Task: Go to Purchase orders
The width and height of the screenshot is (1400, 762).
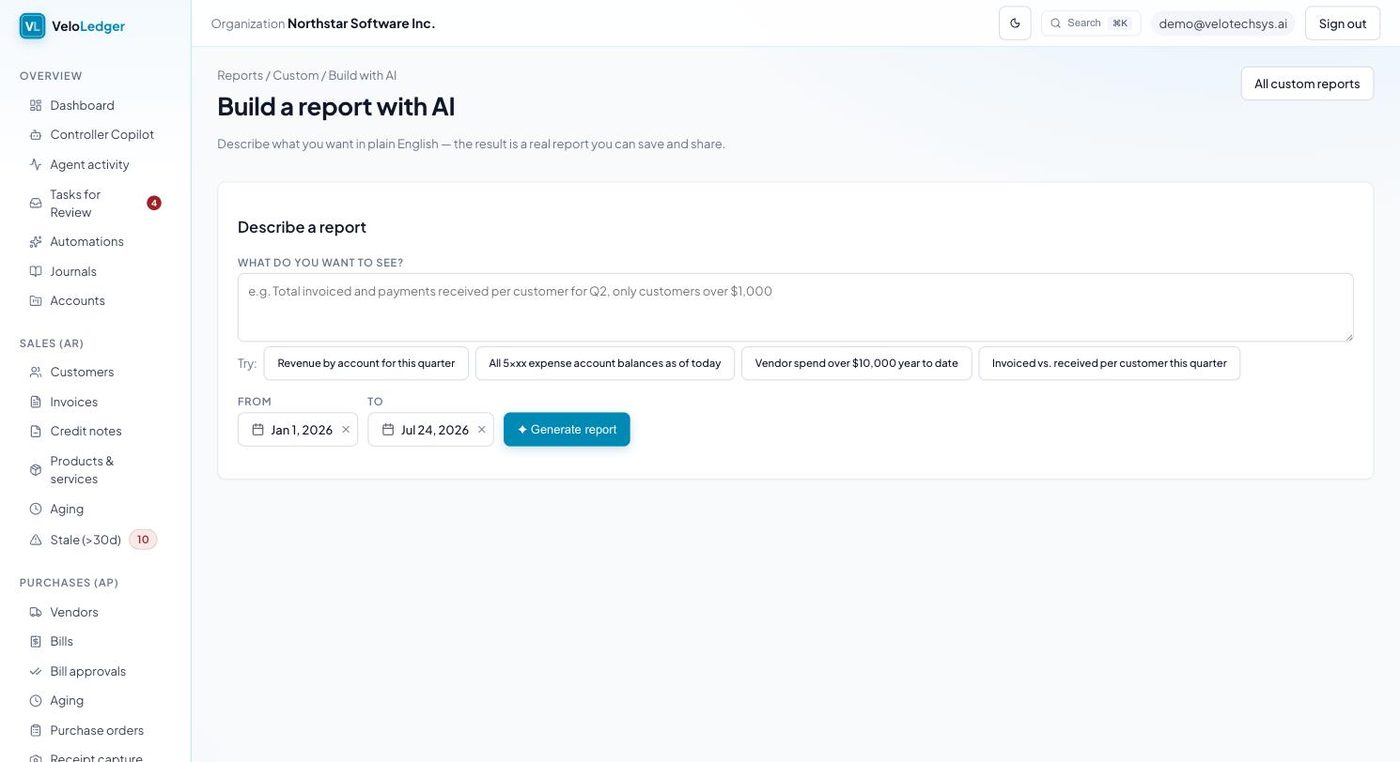Action: pos(95,730)
